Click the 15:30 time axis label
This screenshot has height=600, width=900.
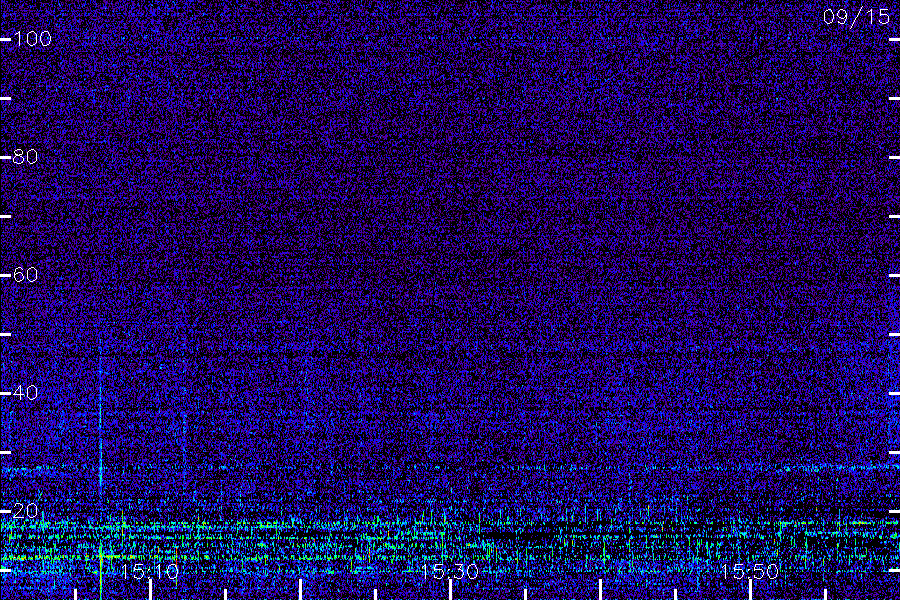click(449, 571)
